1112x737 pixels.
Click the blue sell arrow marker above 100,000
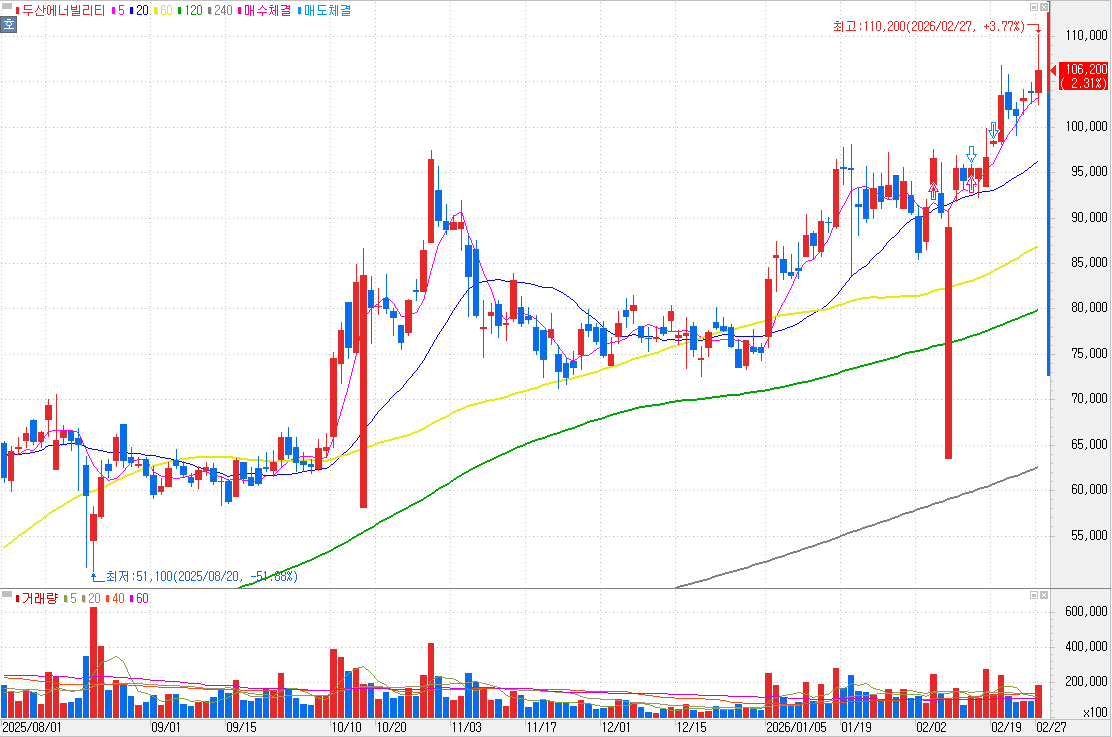pos(993,132)
